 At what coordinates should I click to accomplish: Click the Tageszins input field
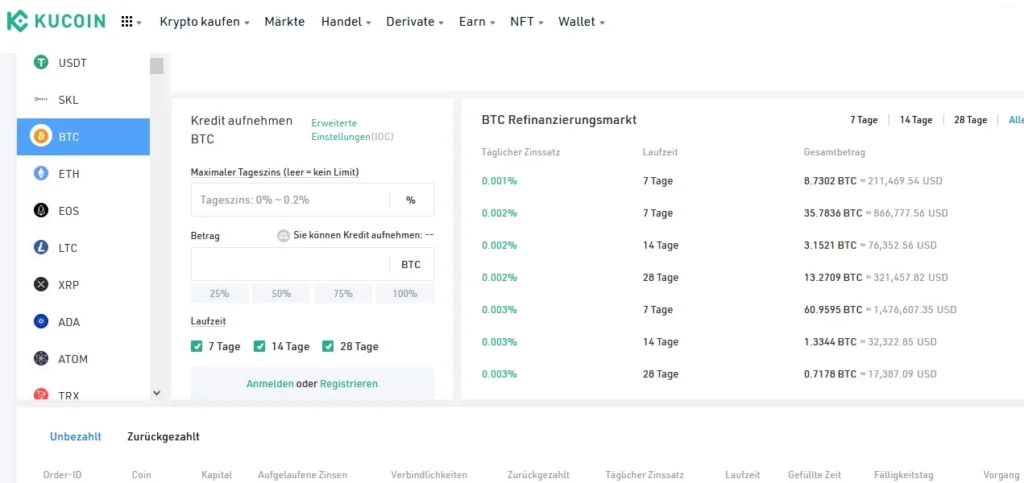pos(290,200)
